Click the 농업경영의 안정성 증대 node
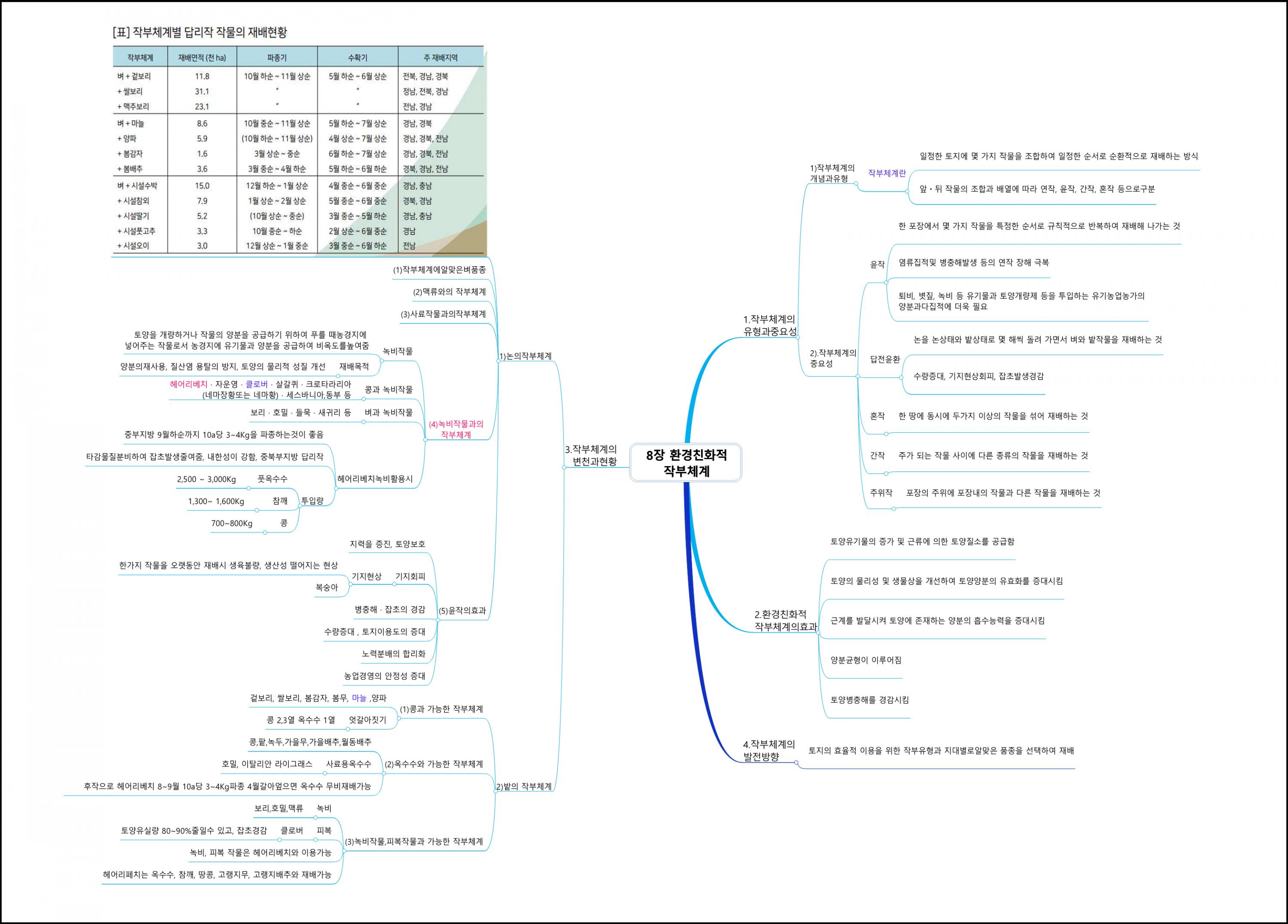The height and width of the screenshot is (924, 1288). (385, 676)
